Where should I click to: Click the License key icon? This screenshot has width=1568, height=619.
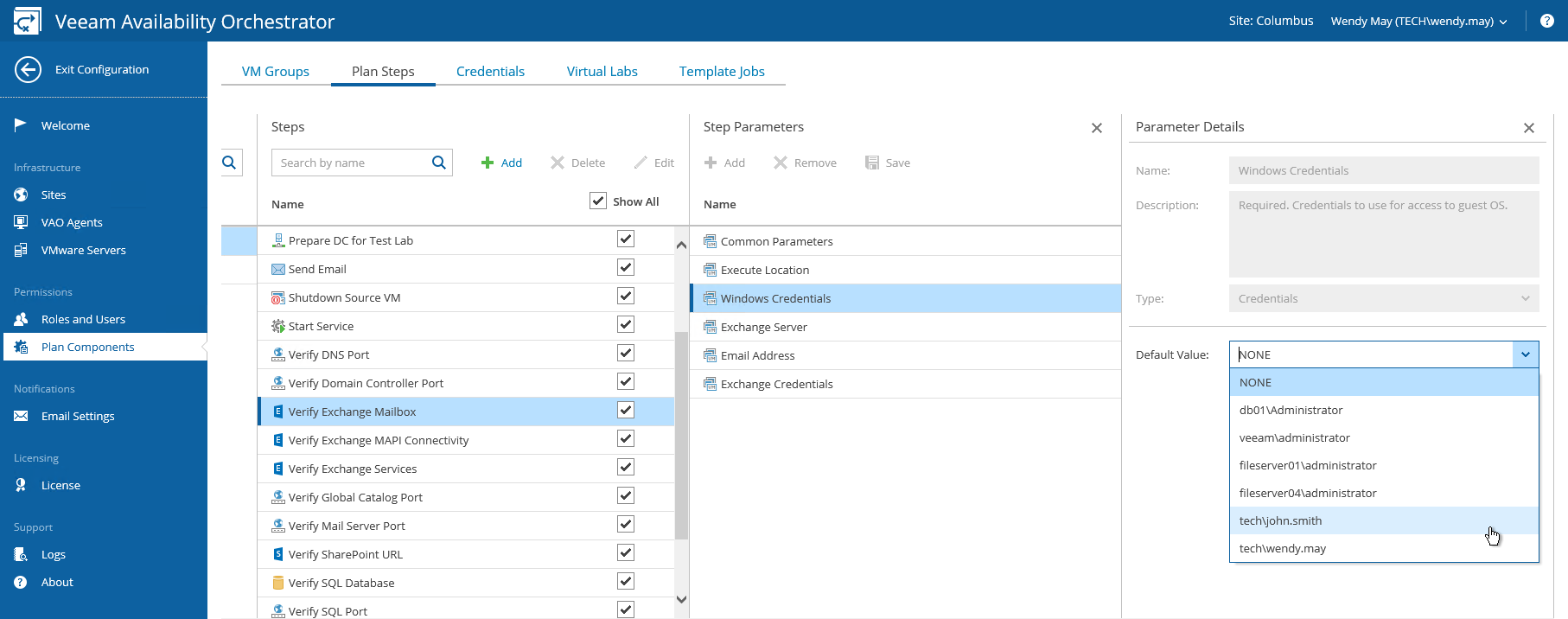coord(21,485)
